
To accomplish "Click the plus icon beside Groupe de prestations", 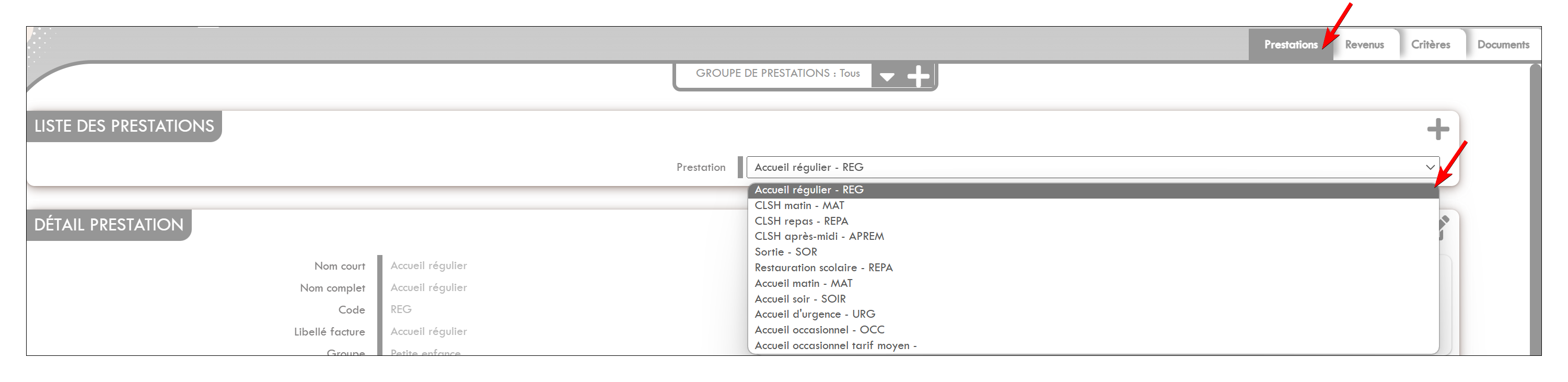I will coord(918,77).
